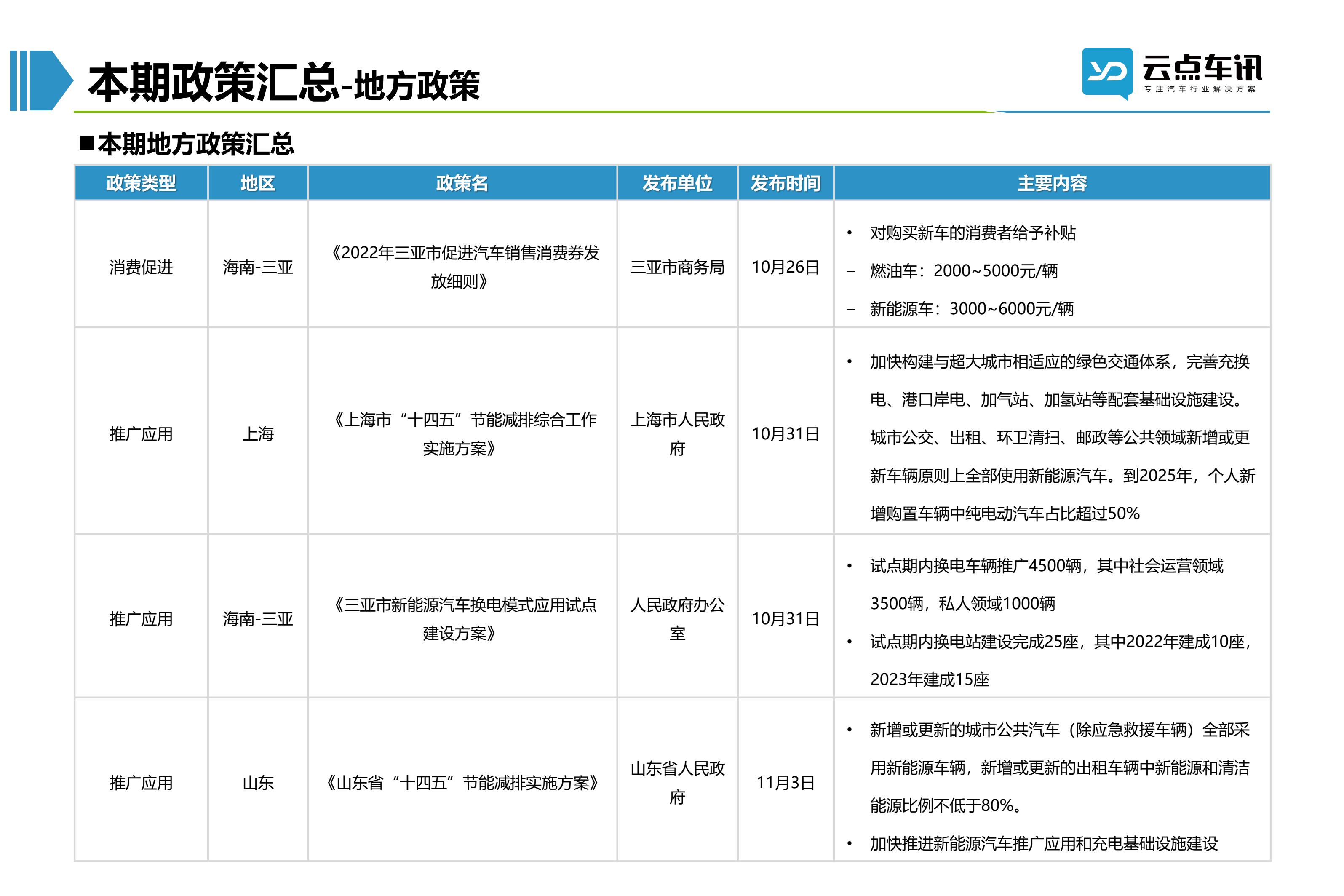Click the blue arrow icon beside the title
The height and width of the screenshot is (896, 1344).
pyautogui.click(x=42, y=80)
